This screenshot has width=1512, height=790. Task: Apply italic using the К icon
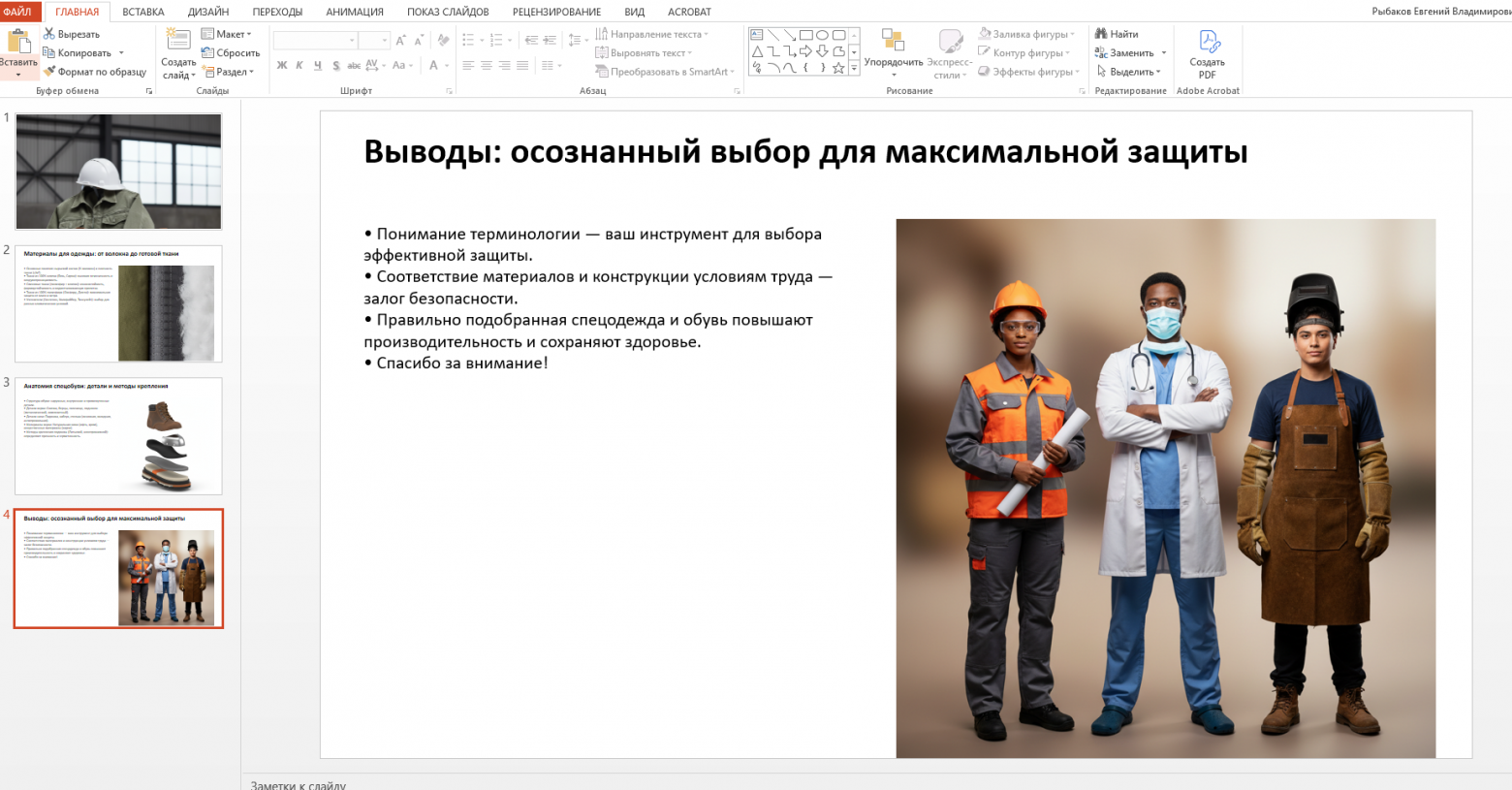pos(299,65)
